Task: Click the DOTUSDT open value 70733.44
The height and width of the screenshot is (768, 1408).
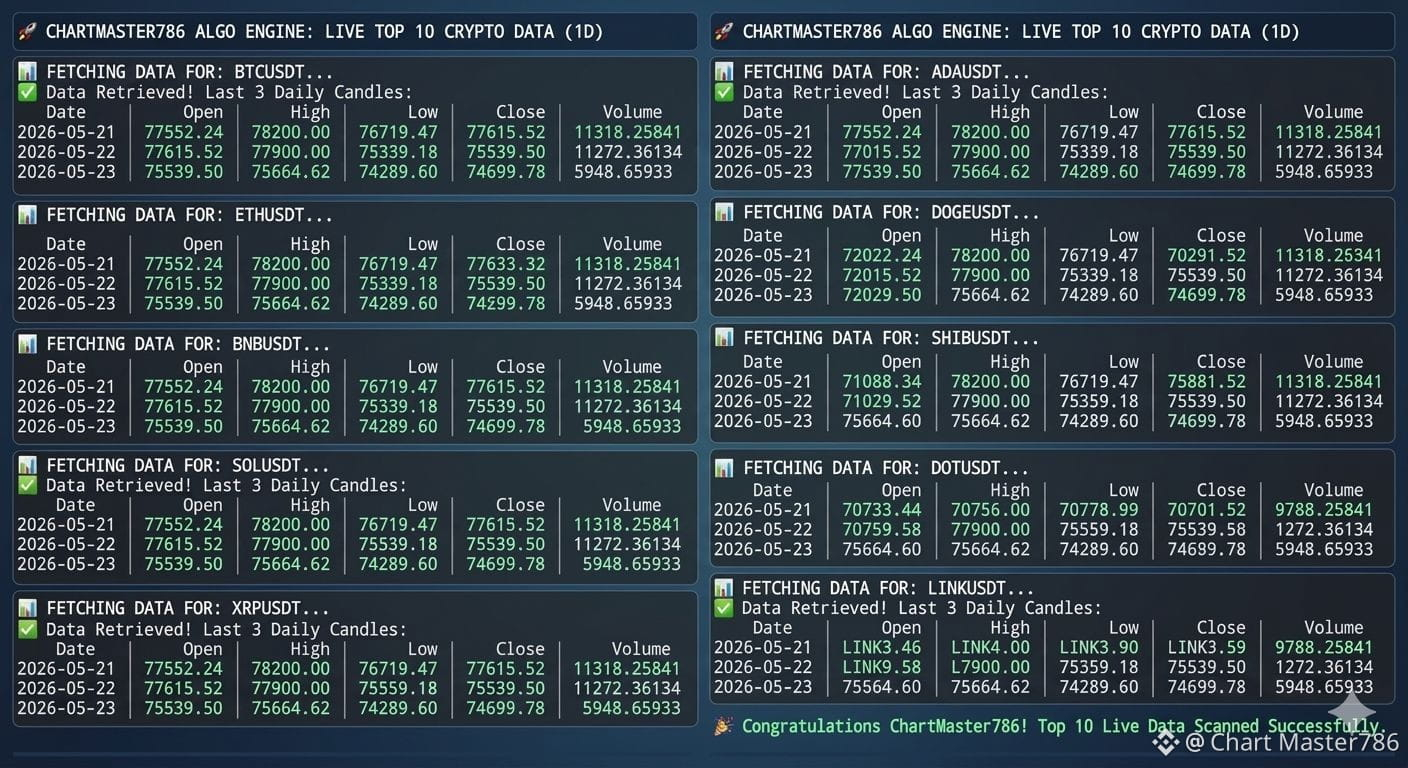Action: click(882, 510)
